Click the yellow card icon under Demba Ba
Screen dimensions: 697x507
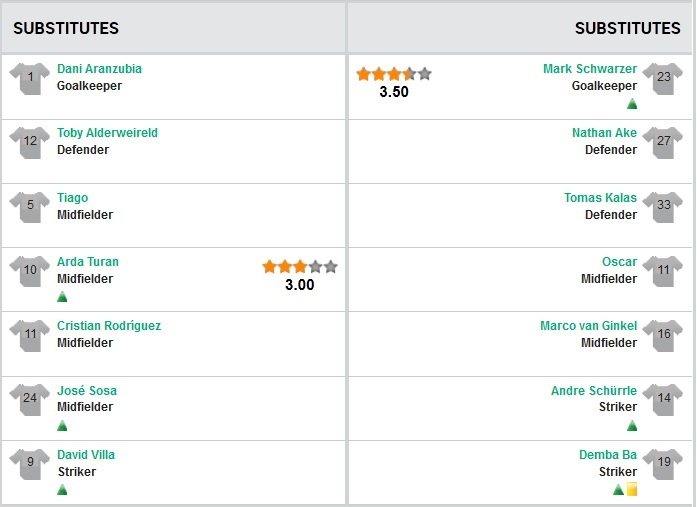click(631, 490)
